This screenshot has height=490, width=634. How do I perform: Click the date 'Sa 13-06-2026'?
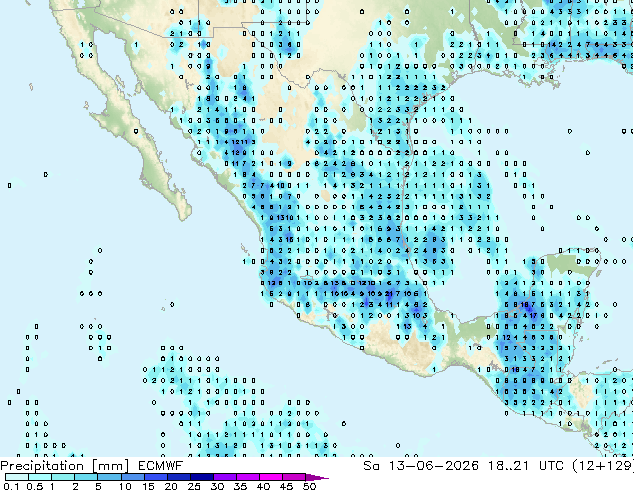click(x=421, y=466)
